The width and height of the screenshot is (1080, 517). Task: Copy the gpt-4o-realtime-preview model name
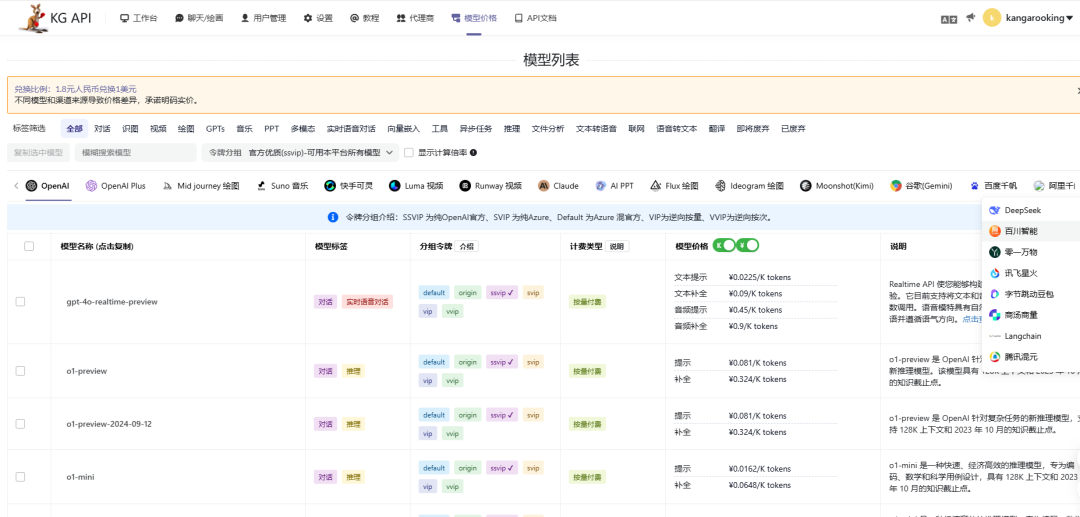click(x=112, y=302)
